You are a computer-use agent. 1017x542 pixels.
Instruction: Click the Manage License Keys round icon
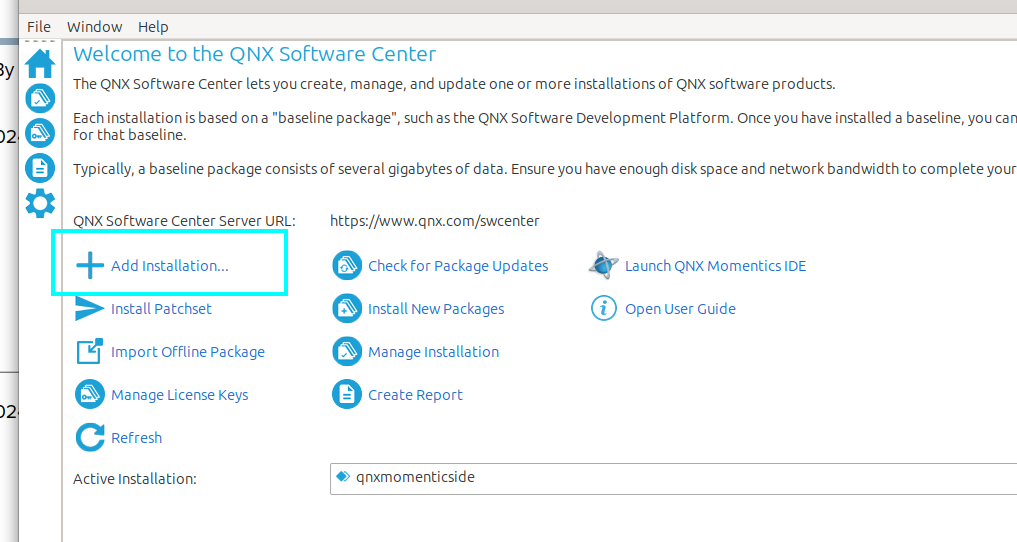(x=90, y=394)
